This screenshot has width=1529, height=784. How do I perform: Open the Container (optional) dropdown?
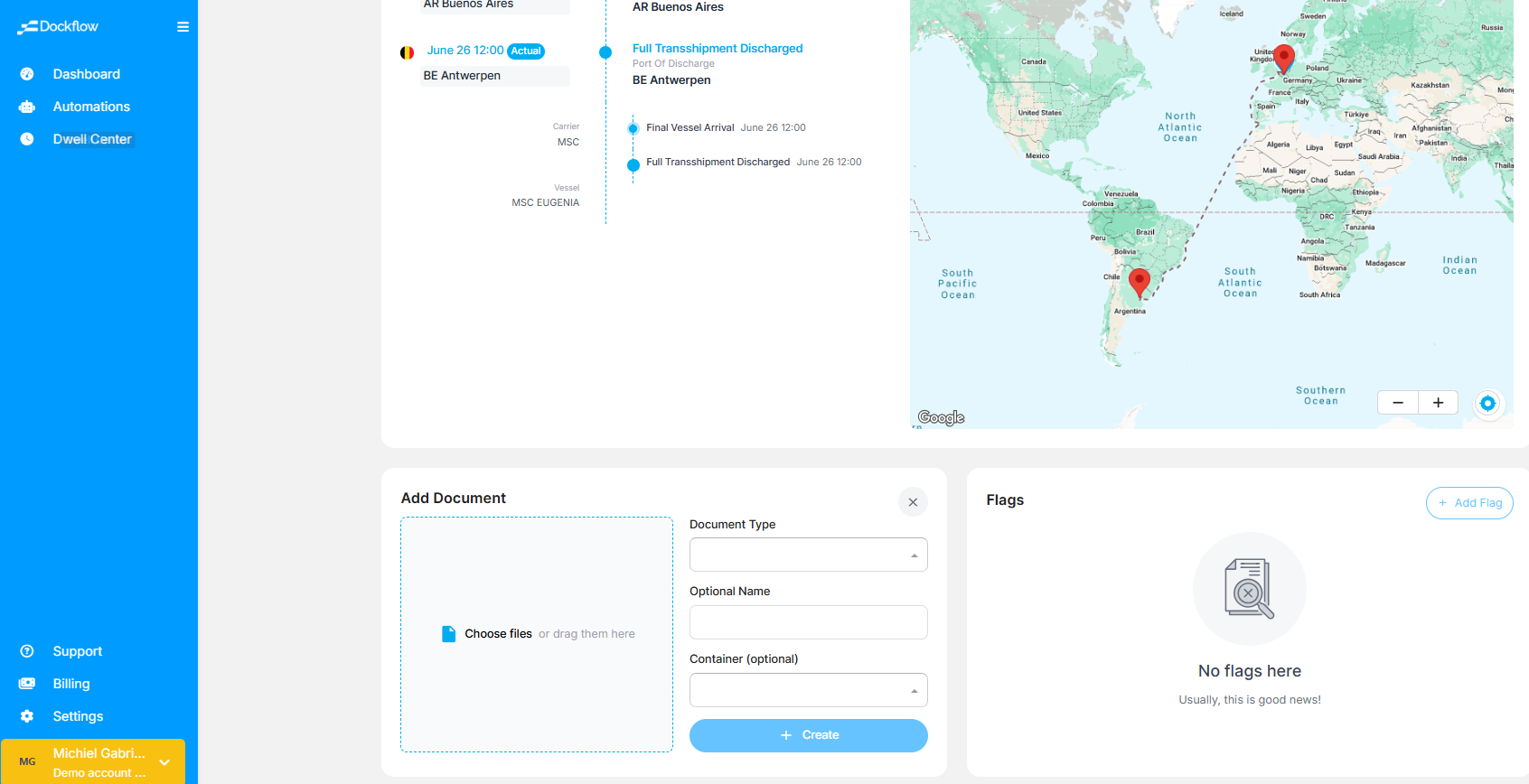(808, 690)
